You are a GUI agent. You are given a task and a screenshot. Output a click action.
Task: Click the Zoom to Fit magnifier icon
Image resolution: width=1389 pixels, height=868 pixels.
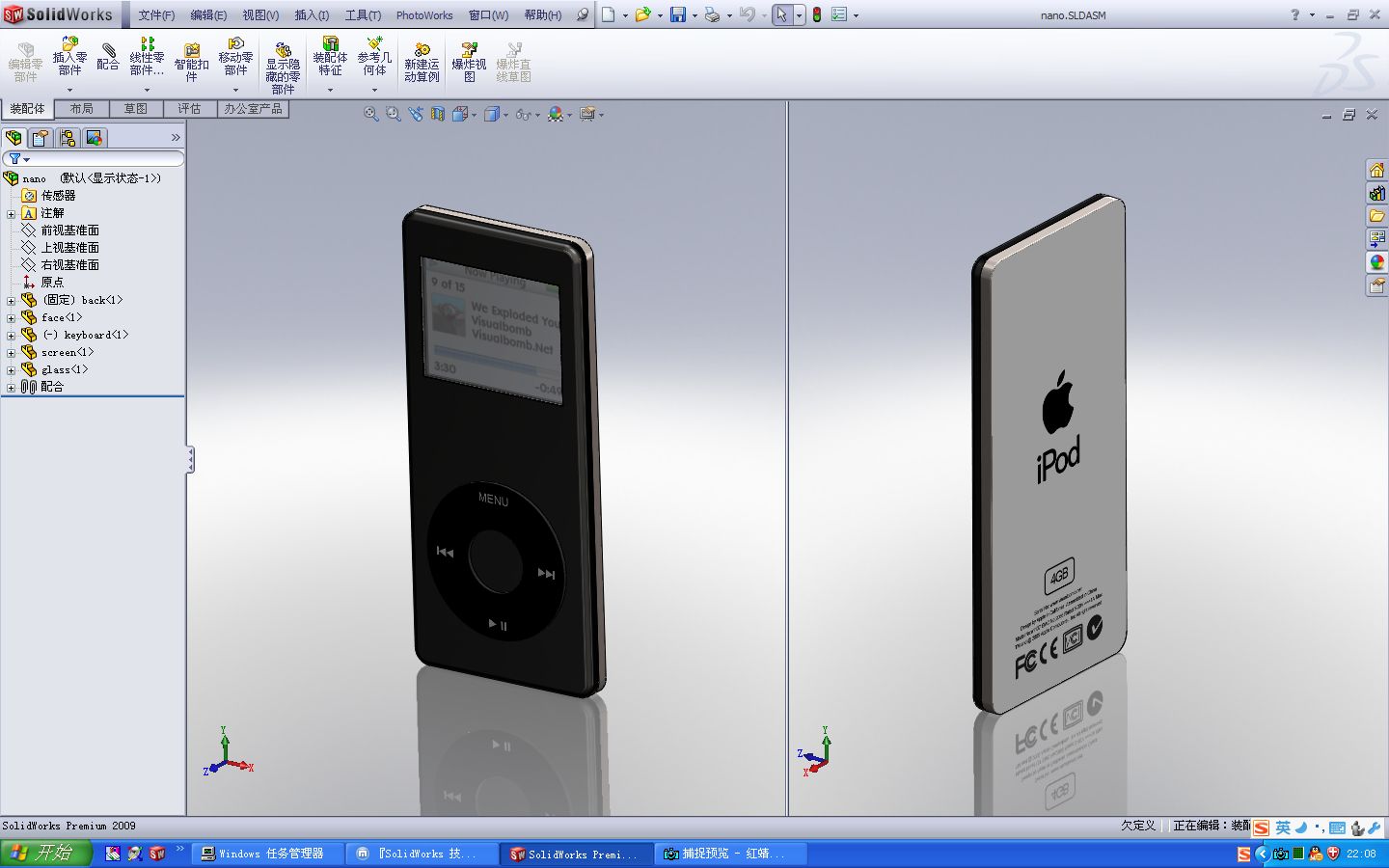tap(370, 114)
